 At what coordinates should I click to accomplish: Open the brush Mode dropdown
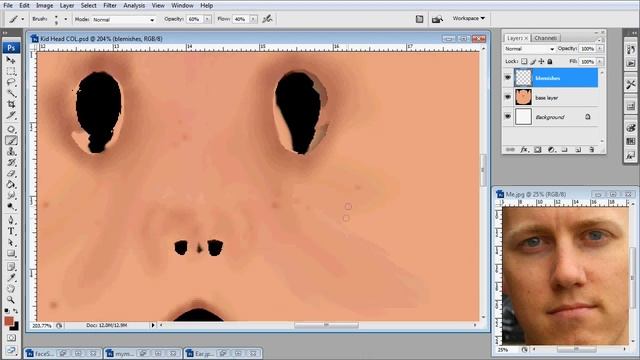coord(123,19)
